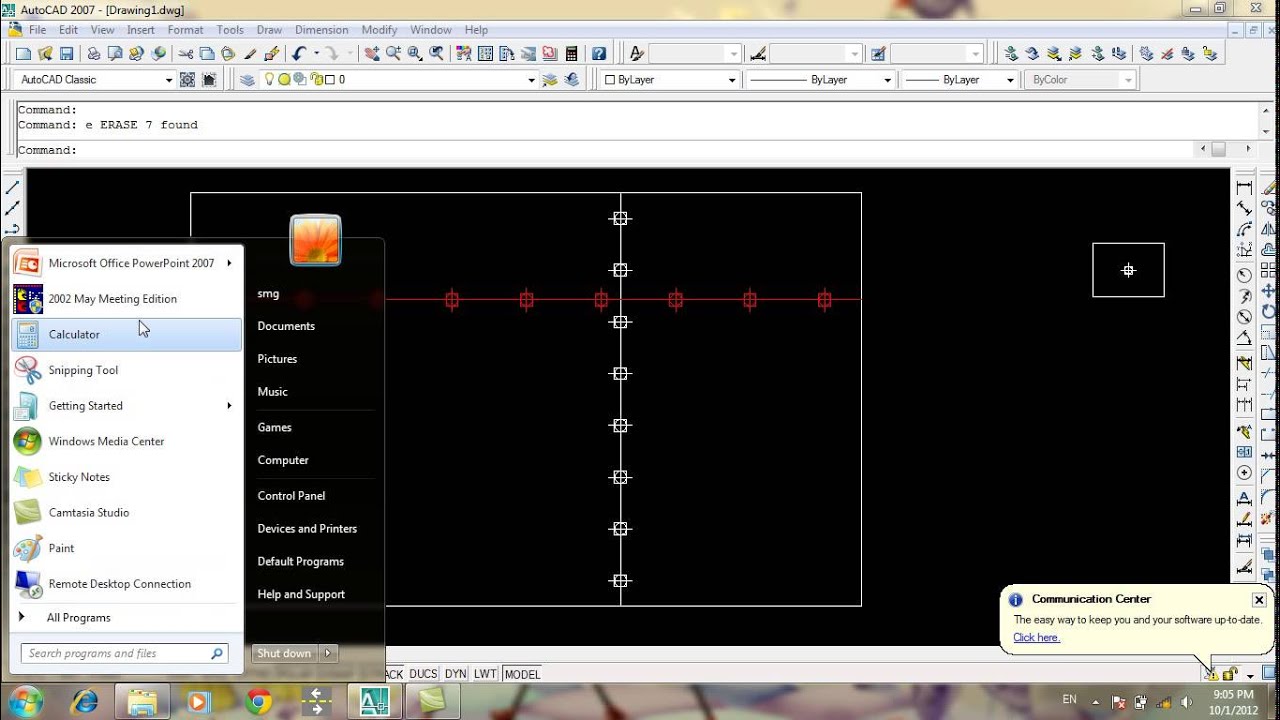Expand the Shut down options arrow
The height and width of the screenshot is (720, 1280).
(x=327, y=653)
